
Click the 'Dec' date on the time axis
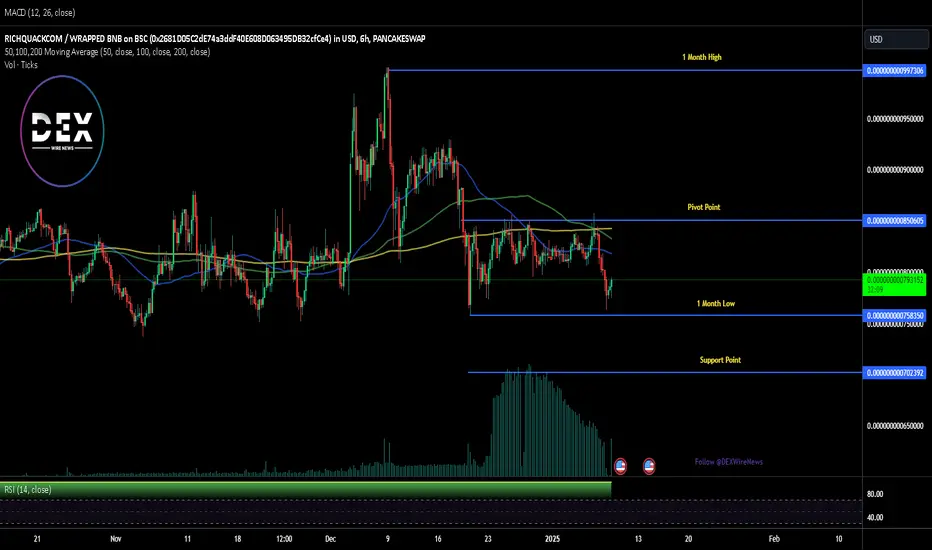[330, 539]
